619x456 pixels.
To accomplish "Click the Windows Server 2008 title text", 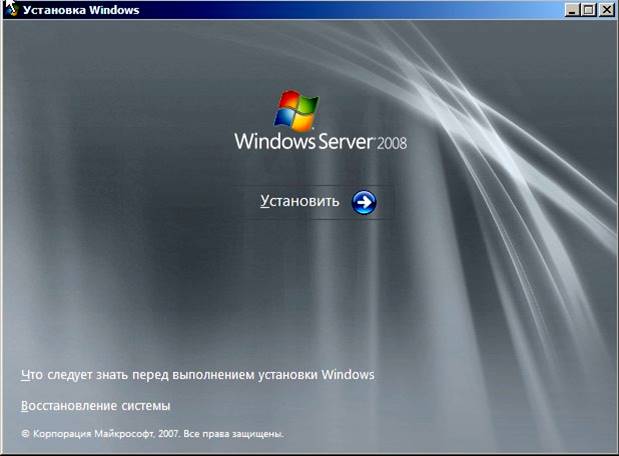I will point(320,141).
